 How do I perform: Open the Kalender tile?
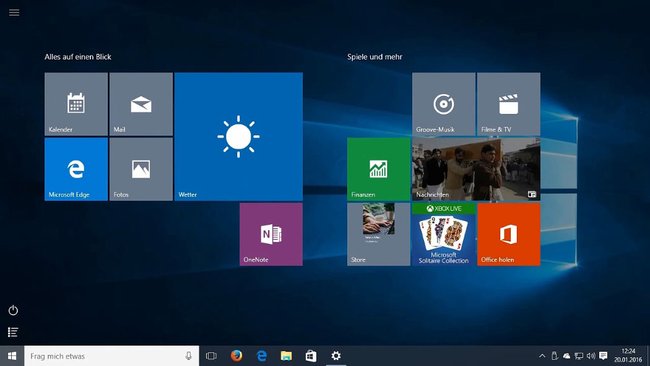pyautogui.click(x=76, y=104)
